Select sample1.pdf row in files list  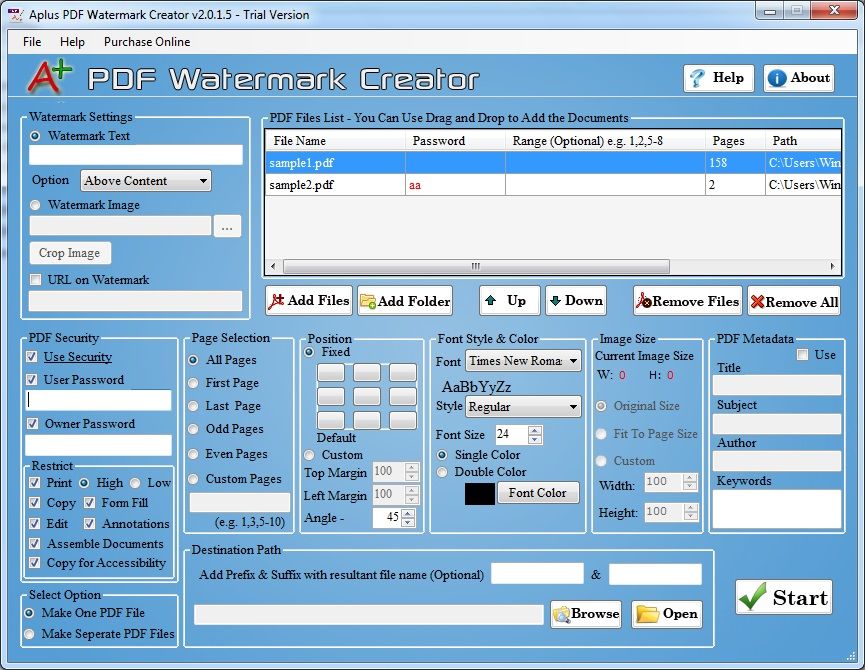(553, 163)
